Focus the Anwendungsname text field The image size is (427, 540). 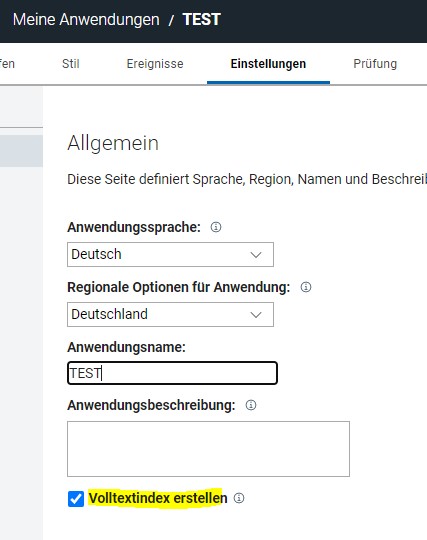172,373
